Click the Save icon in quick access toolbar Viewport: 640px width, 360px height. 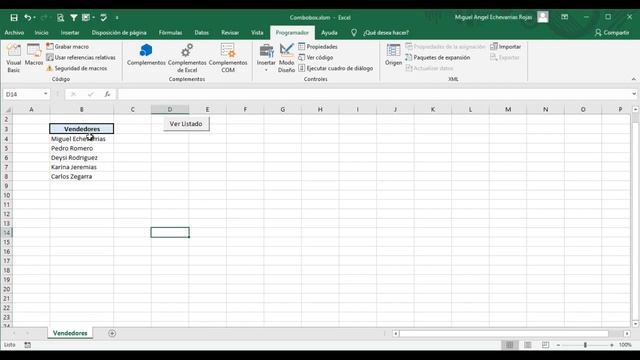coord(14,18)
